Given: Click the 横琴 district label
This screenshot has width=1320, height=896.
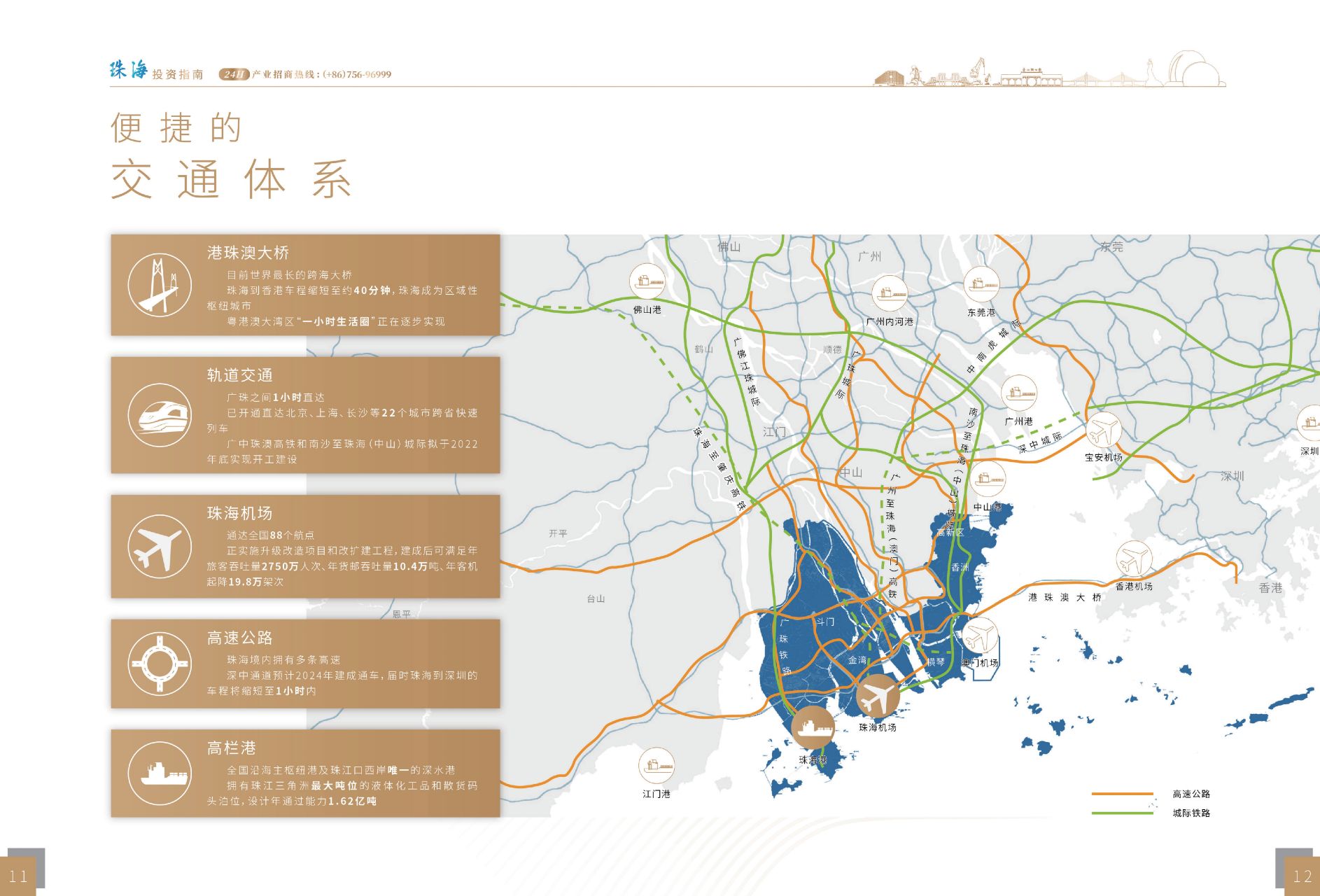Looking at the screenshot, I should click(936, 661).
